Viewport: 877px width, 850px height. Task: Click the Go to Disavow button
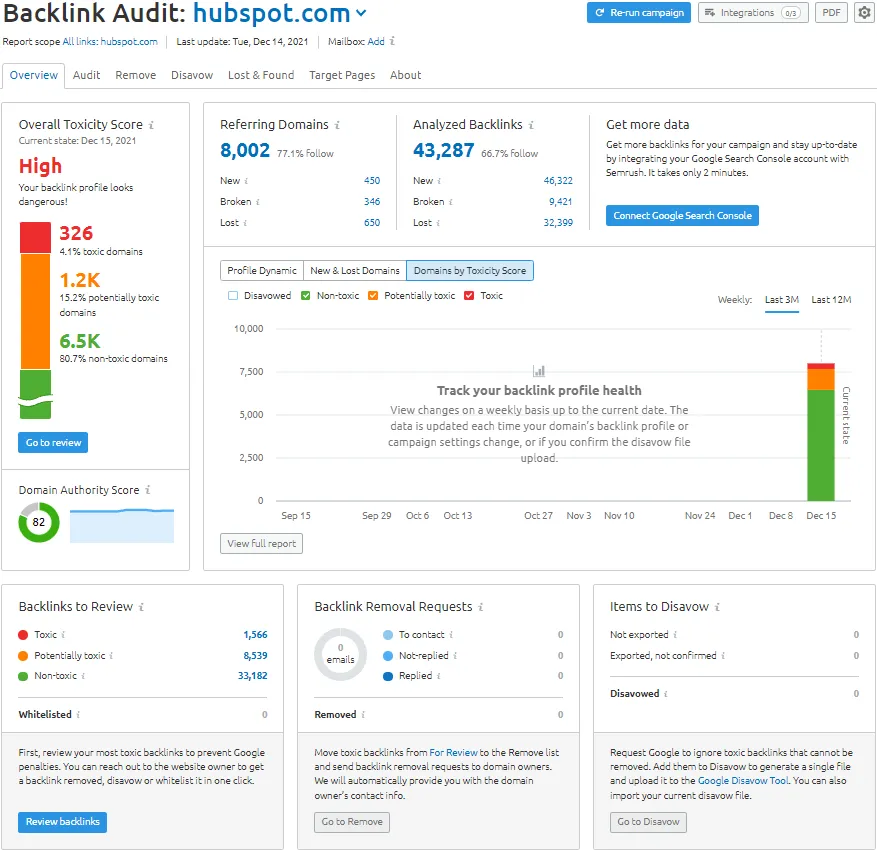pos(648,822)
